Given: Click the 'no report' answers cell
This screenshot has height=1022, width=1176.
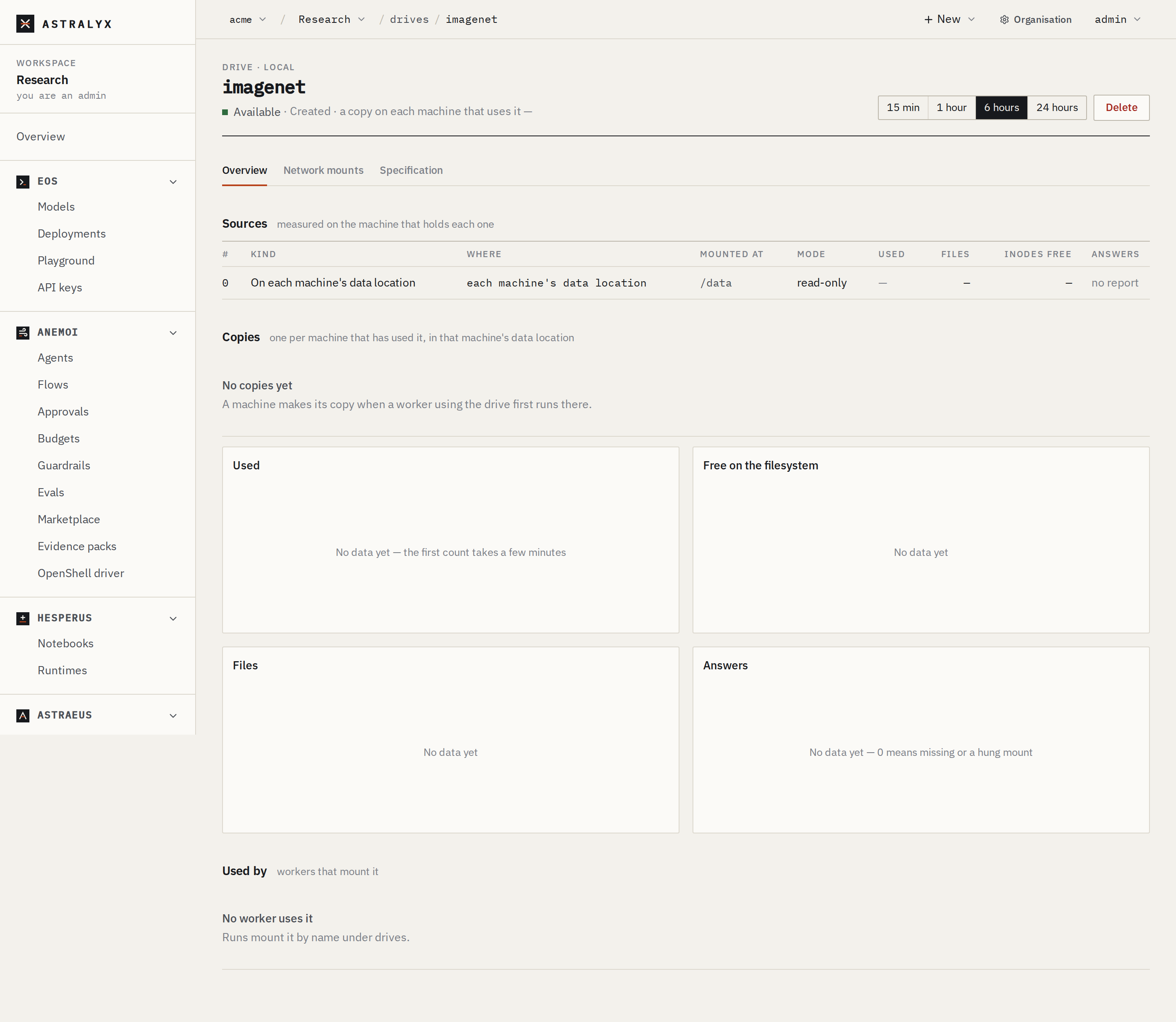Looking at the screenshot, I should click(1115, 283).
